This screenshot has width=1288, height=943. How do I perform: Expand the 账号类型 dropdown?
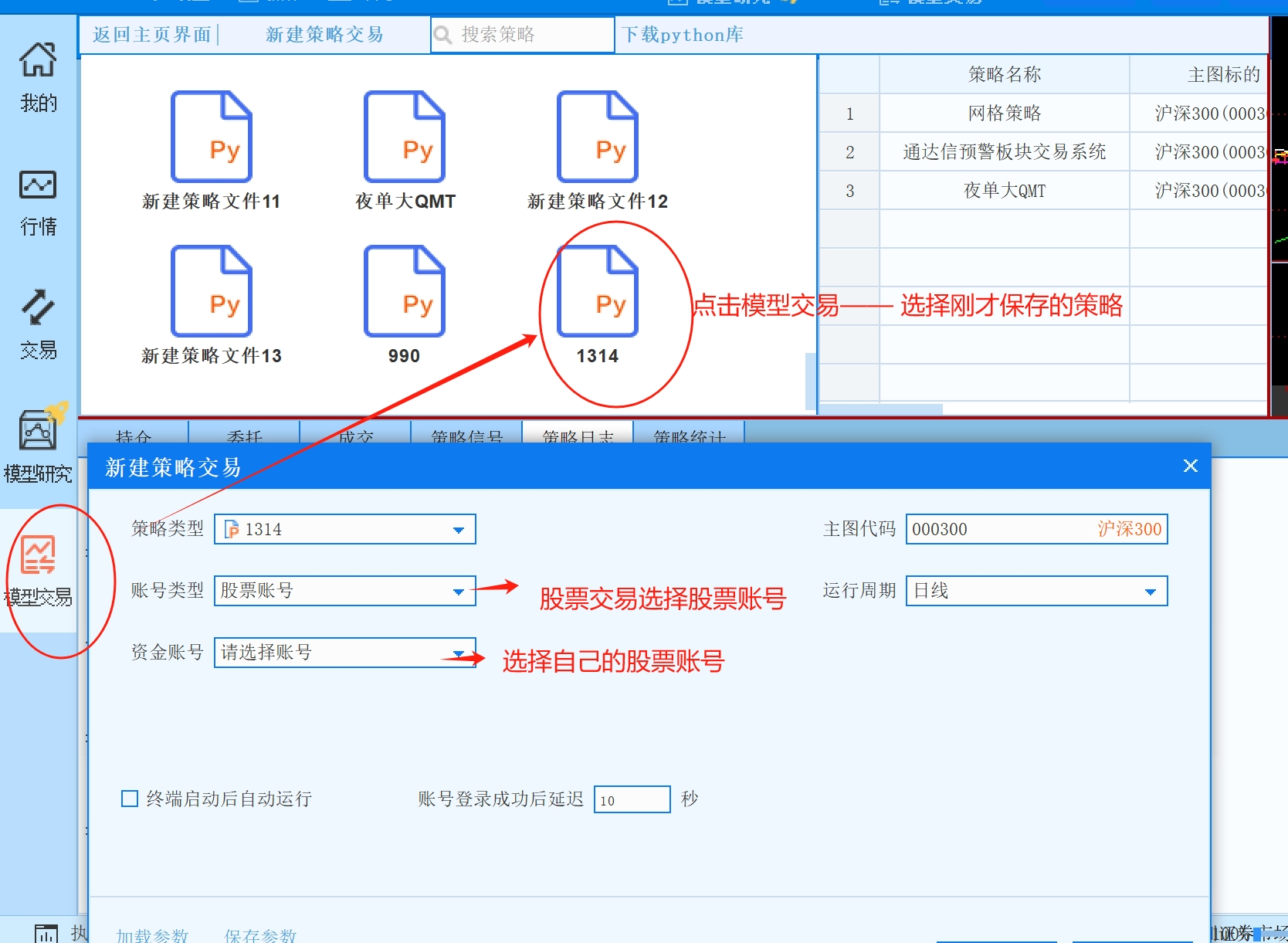pyautogui.click(x=458, y=592)
